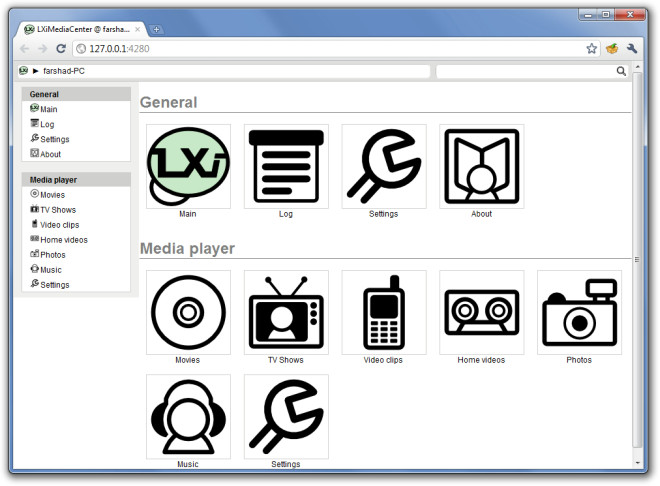Image resolution: width=660 pixels, height=486 pixels.
Task: Reload the page
Action: (x=61, y=48)
